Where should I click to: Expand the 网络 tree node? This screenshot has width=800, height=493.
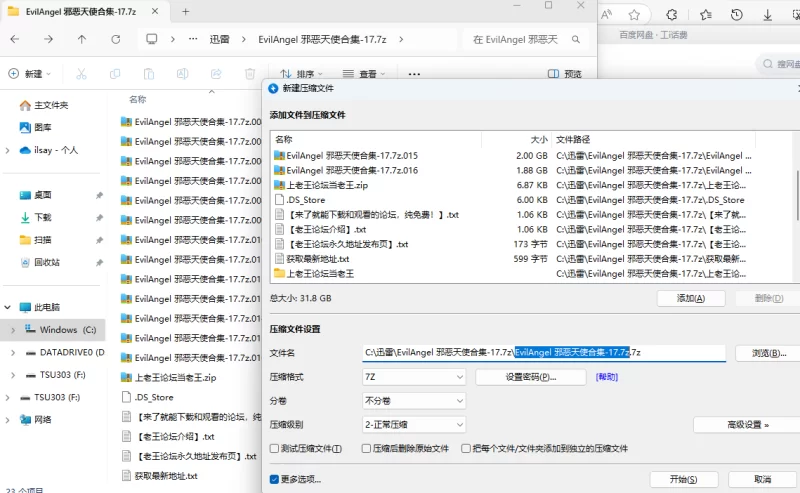[x=8, y=420]
